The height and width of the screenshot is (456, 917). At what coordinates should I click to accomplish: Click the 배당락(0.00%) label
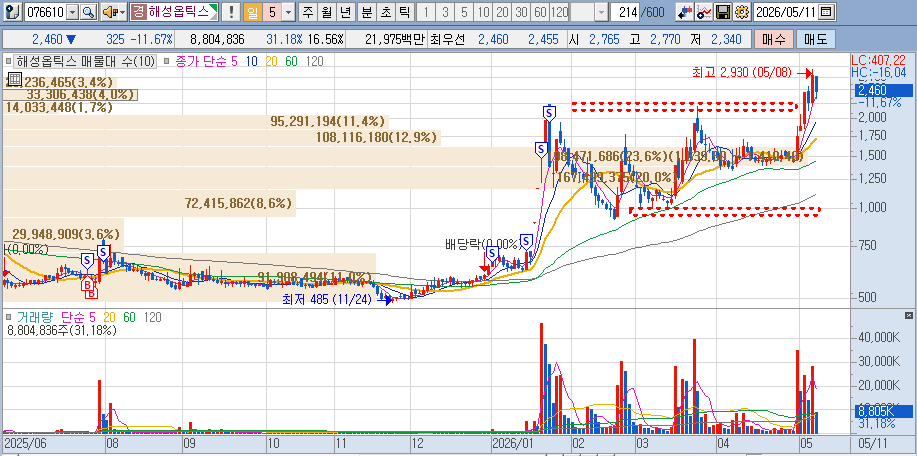tap(481, 244)
